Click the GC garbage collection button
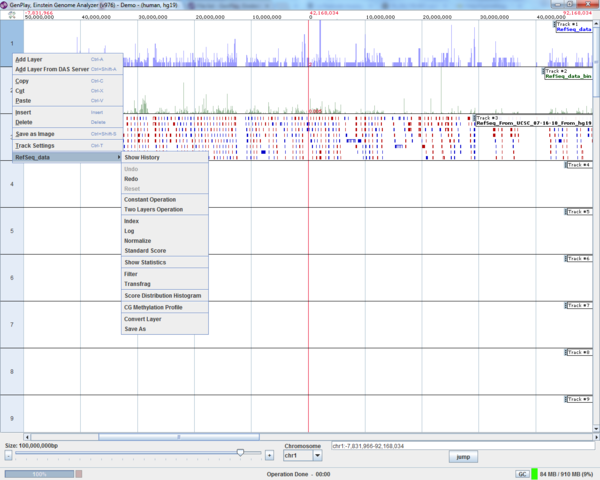This screenshot has height=480, width=600. click(x=521, y=473)
